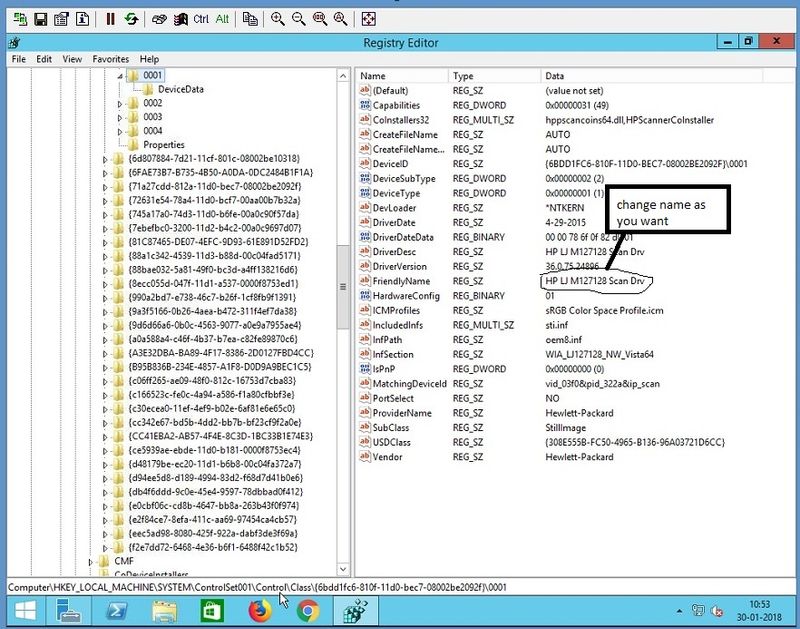Open the remote keyboard tool

tap(160, 16)
